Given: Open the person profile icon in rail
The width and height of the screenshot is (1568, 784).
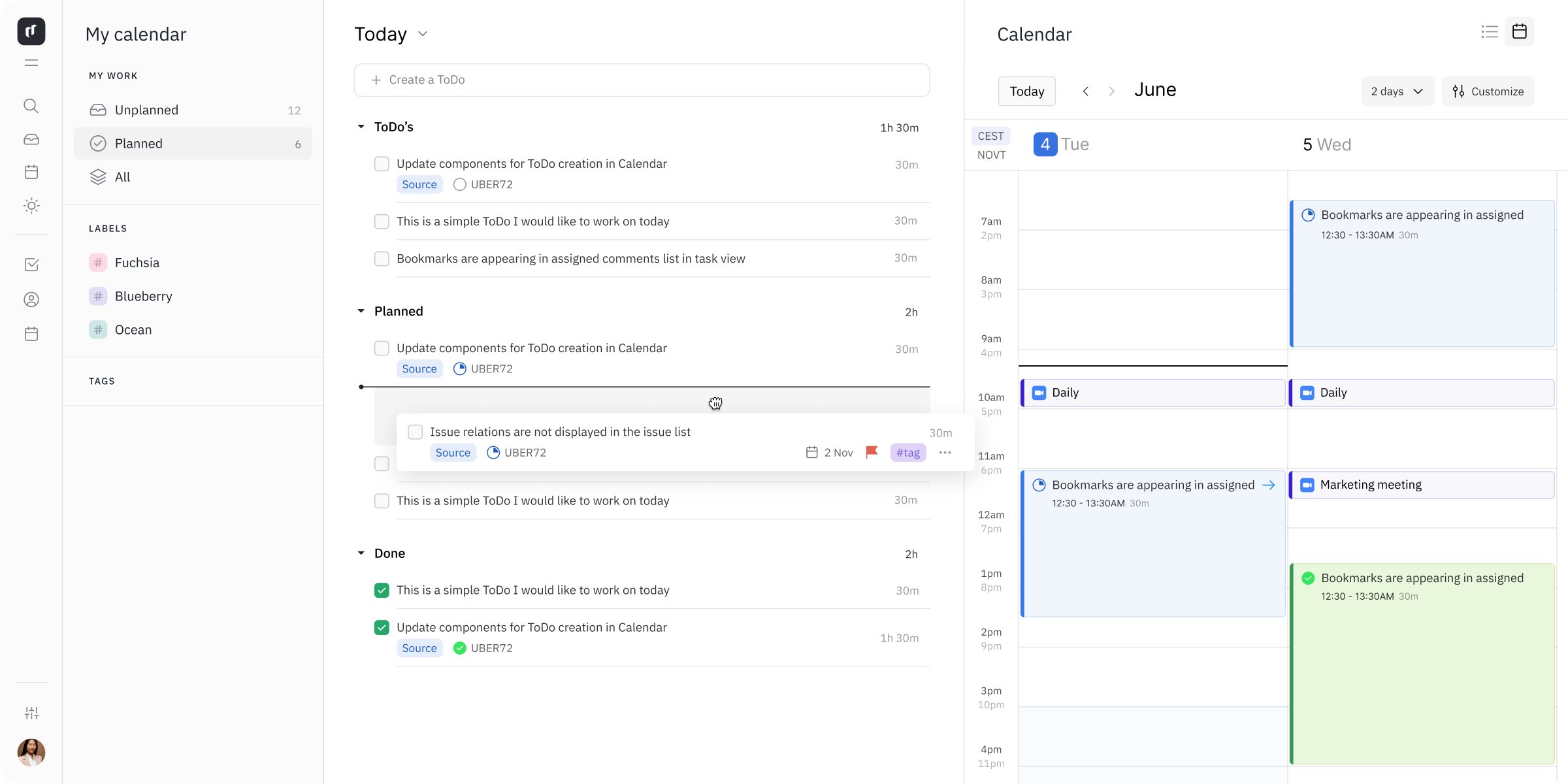Looking at the screenshot, I should point(31,299).
